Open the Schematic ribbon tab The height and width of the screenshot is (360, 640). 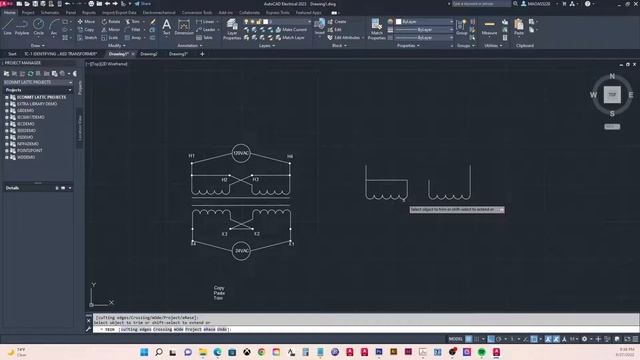click(50, 13)
